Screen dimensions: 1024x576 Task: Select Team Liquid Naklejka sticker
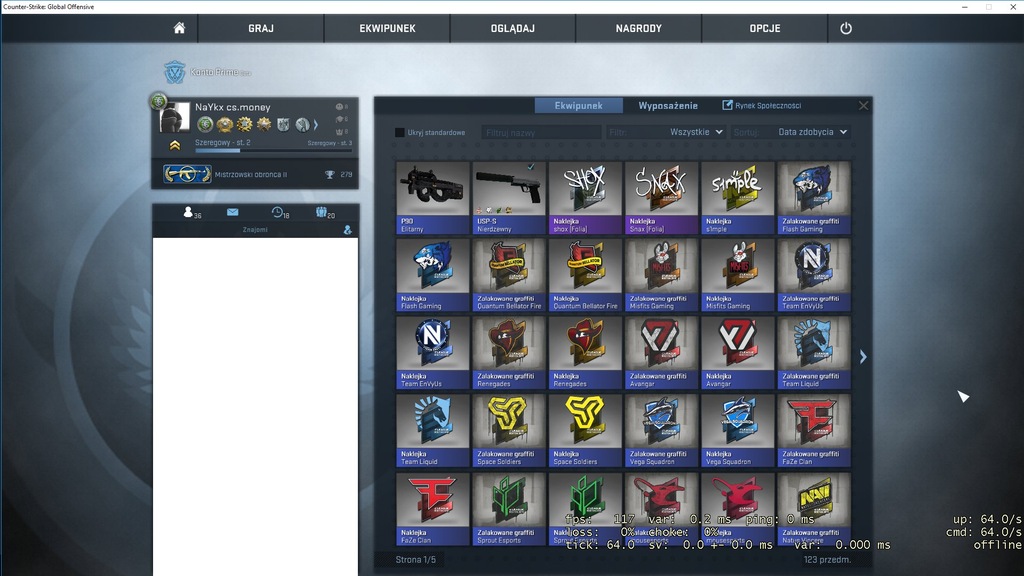[432, 430]
